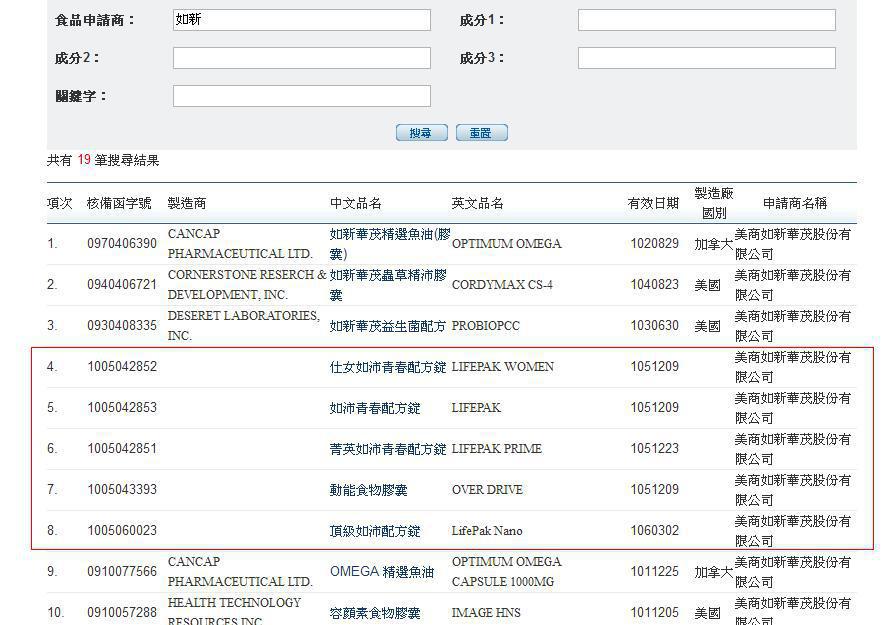
Task: Click manufacturer DESERET LABORATORIES, INC.
Action: point(244,326)
